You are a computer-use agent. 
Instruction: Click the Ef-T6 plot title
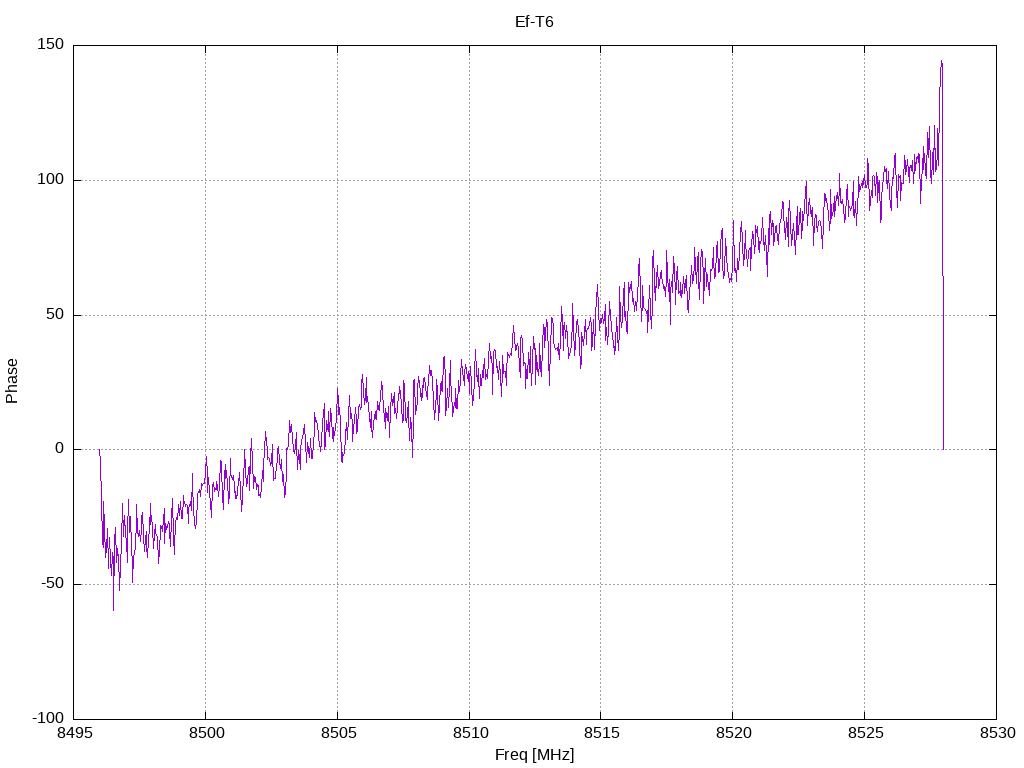pos(534,22)
